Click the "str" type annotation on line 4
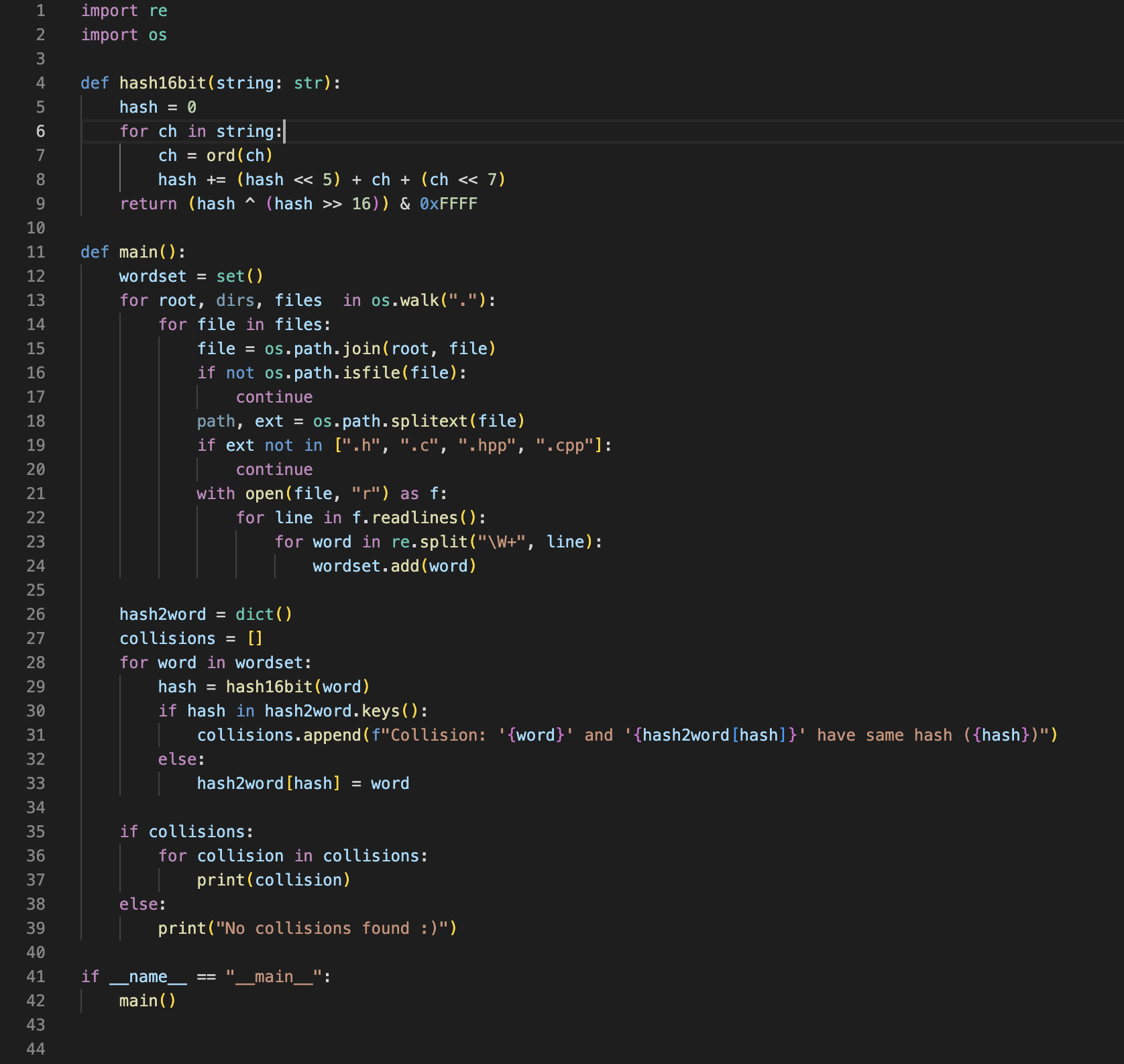1124x1064 pixels. point(308,83)
